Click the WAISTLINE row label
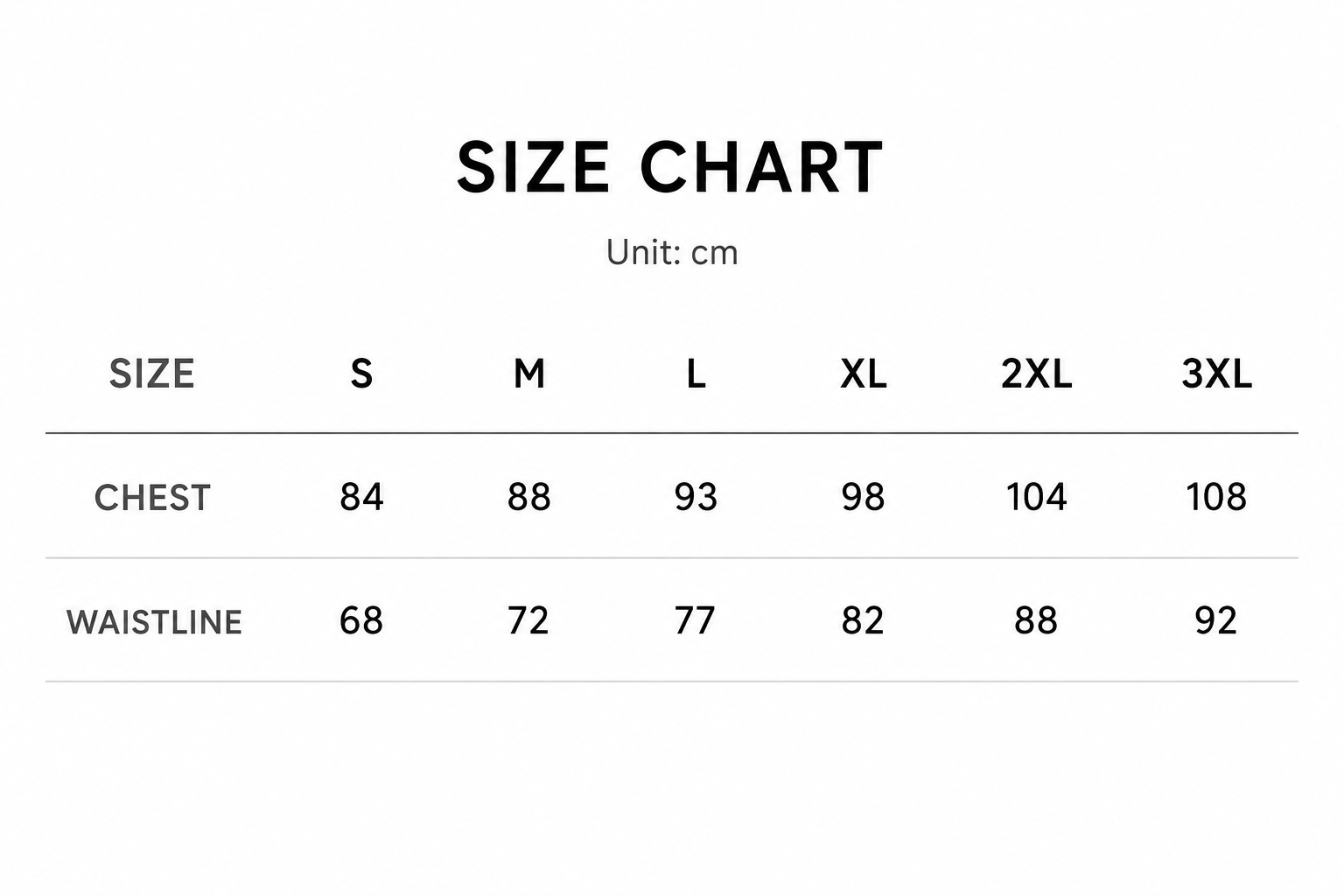This screenshot has height=896, width=1344. 154,622
